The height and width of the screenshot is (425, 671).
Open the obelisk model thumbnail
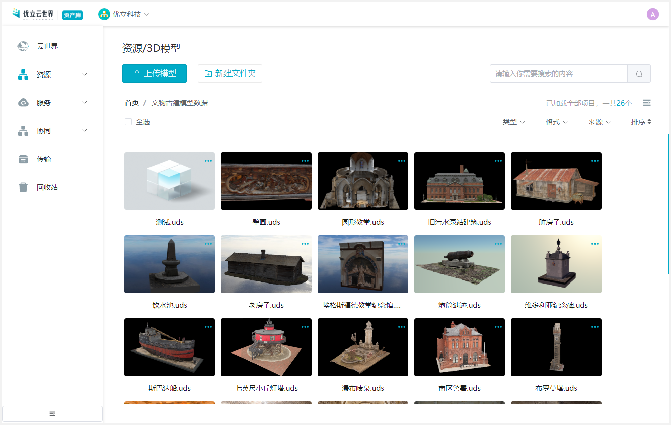pyautogui.click(x=169, y=264)
